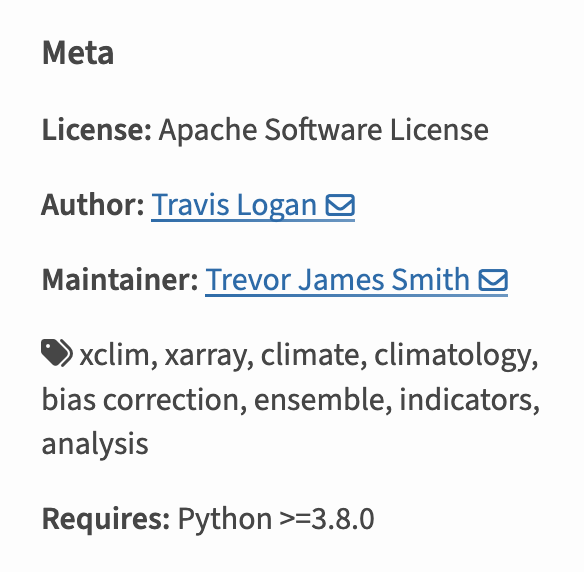Click the License label
584x572 pixels.
click(97, 130)
